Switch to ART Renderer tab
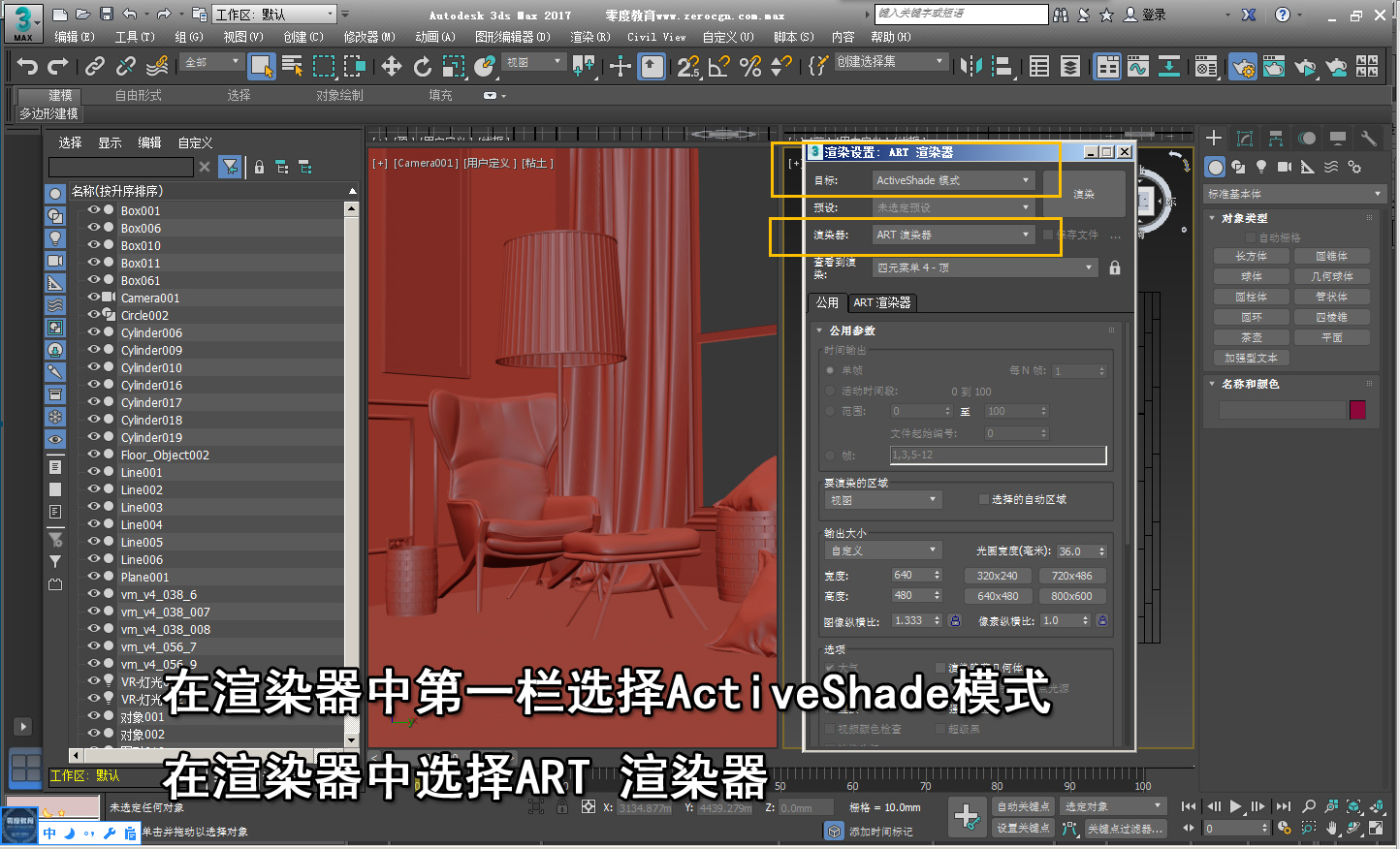This screenshot has width=1400, height=849. click(x=882, y=303)
